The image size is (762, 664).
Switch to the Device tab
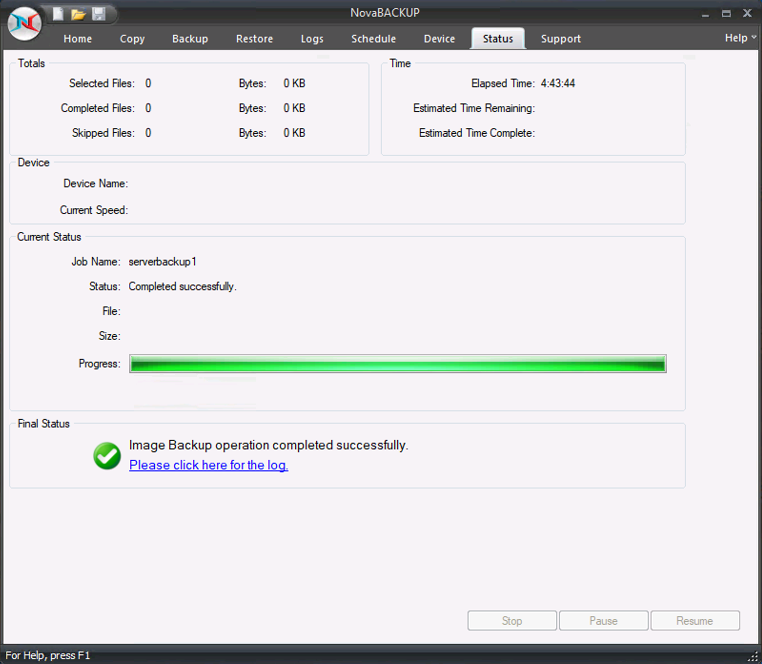(x=439, y=39)
